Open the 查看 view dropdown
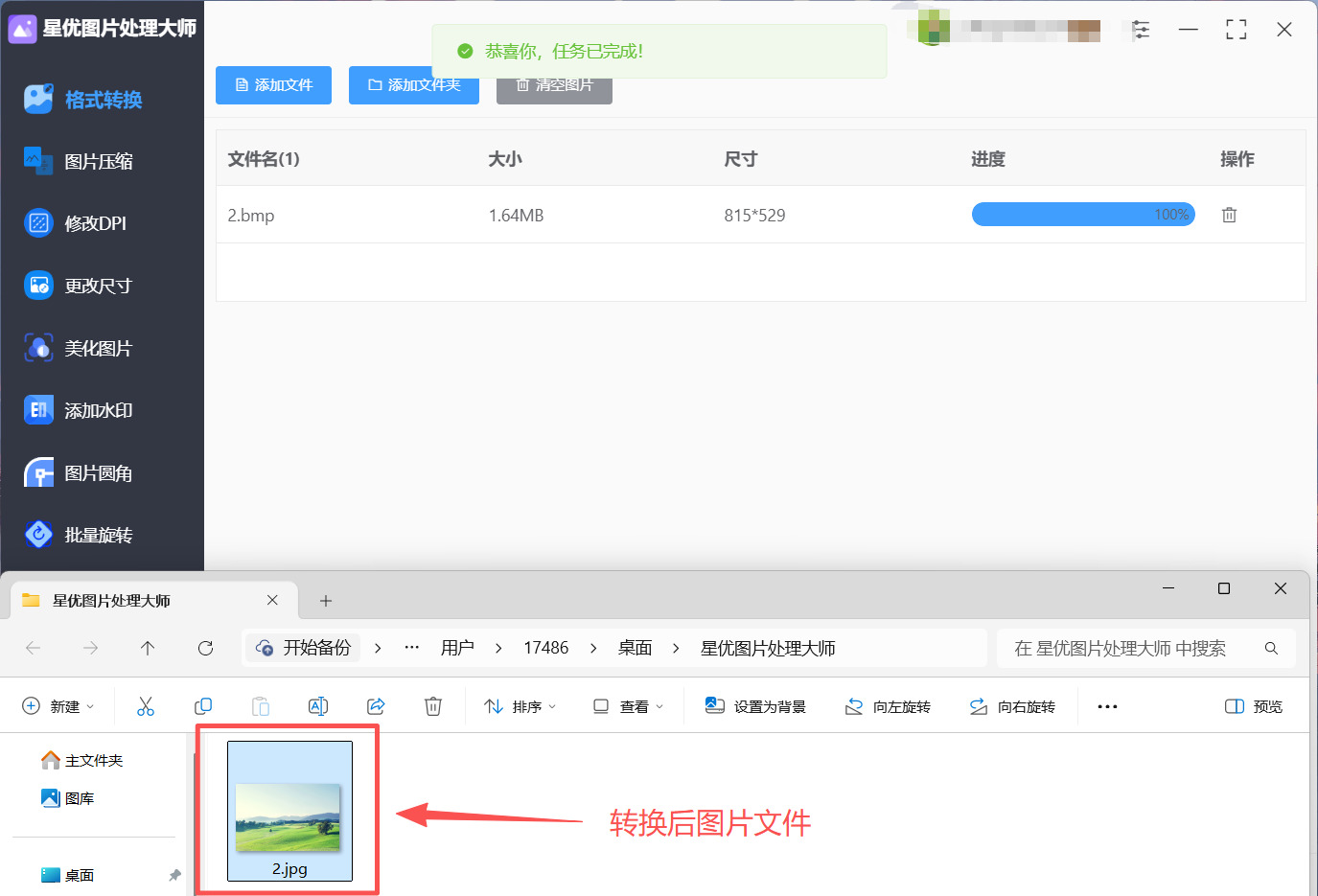The image size is (1318, 896). pos(628,706)
